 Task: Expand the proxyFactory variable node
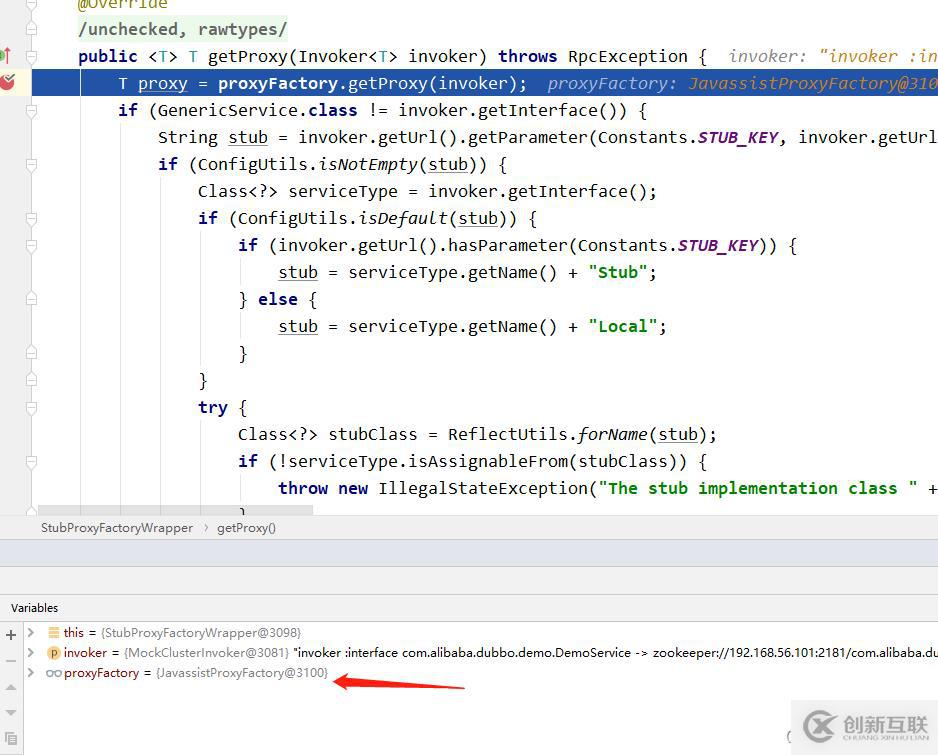pyautogui.click(x=31, y=673)
